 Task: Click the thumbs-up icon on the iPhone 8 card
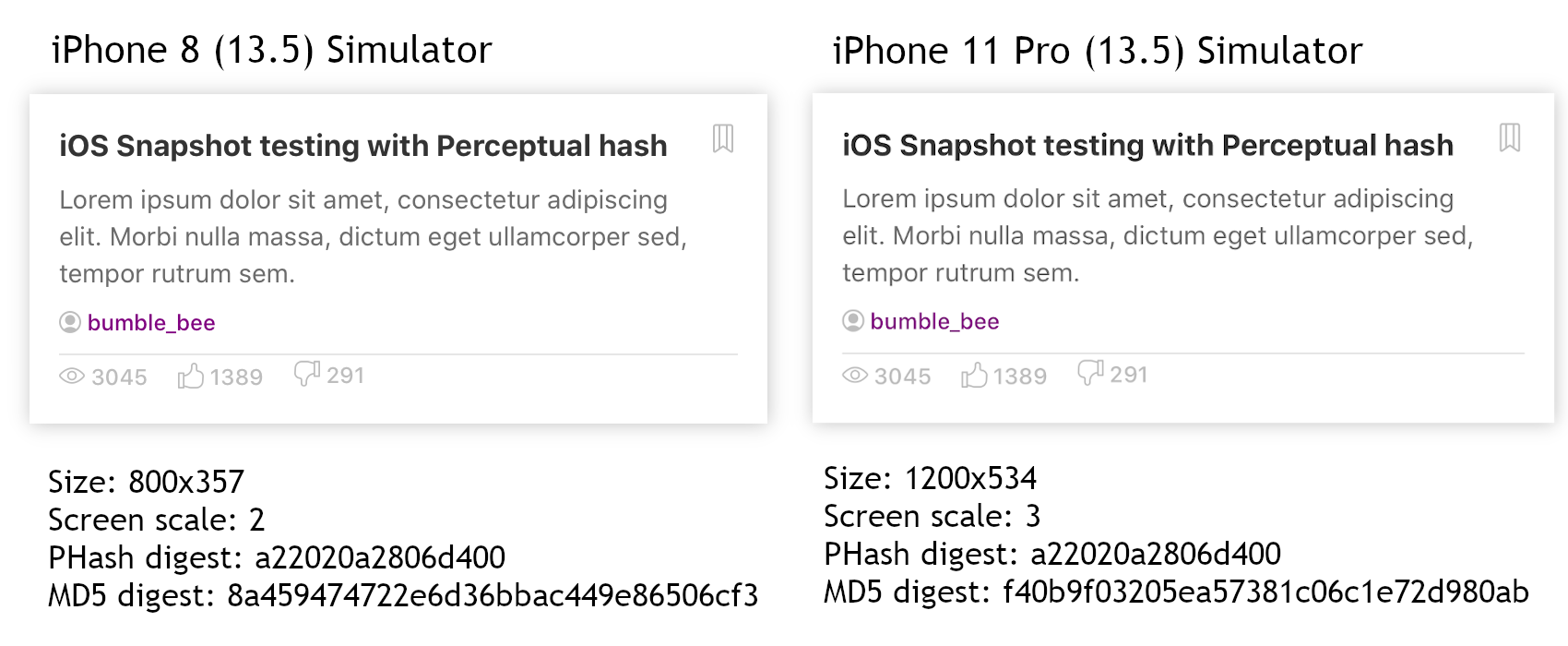click(190, 377)
